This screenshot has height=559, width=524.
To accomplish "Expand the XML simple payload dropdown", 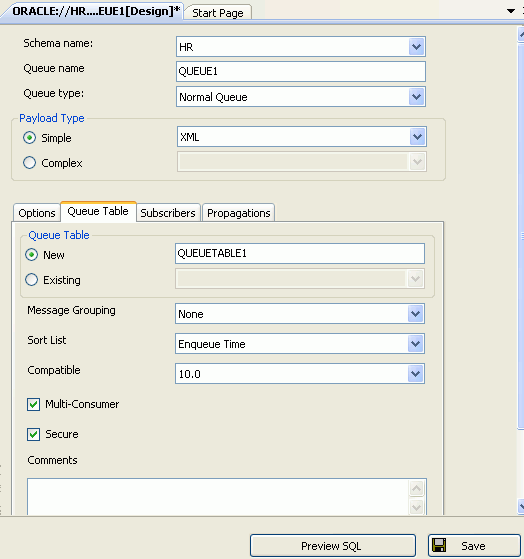I will click(417, 137).
